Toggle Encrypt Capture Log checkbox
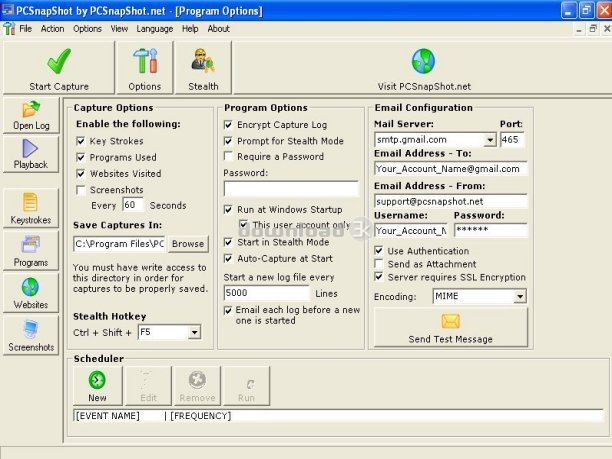The height and width of the screenshot is (459, 612). click(228, 125)
